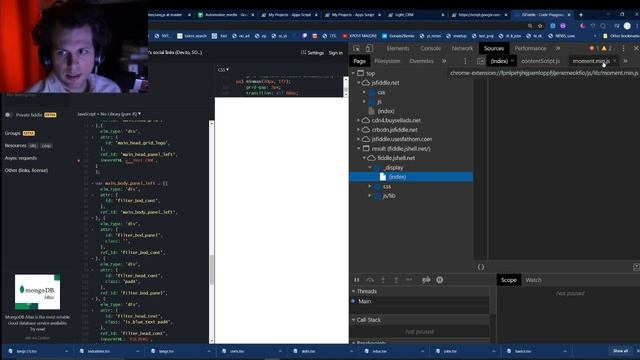Open the Filesystem navigator tab
Image resolution: width=640 pixels, height=360 pixels.
coord(387,61)
